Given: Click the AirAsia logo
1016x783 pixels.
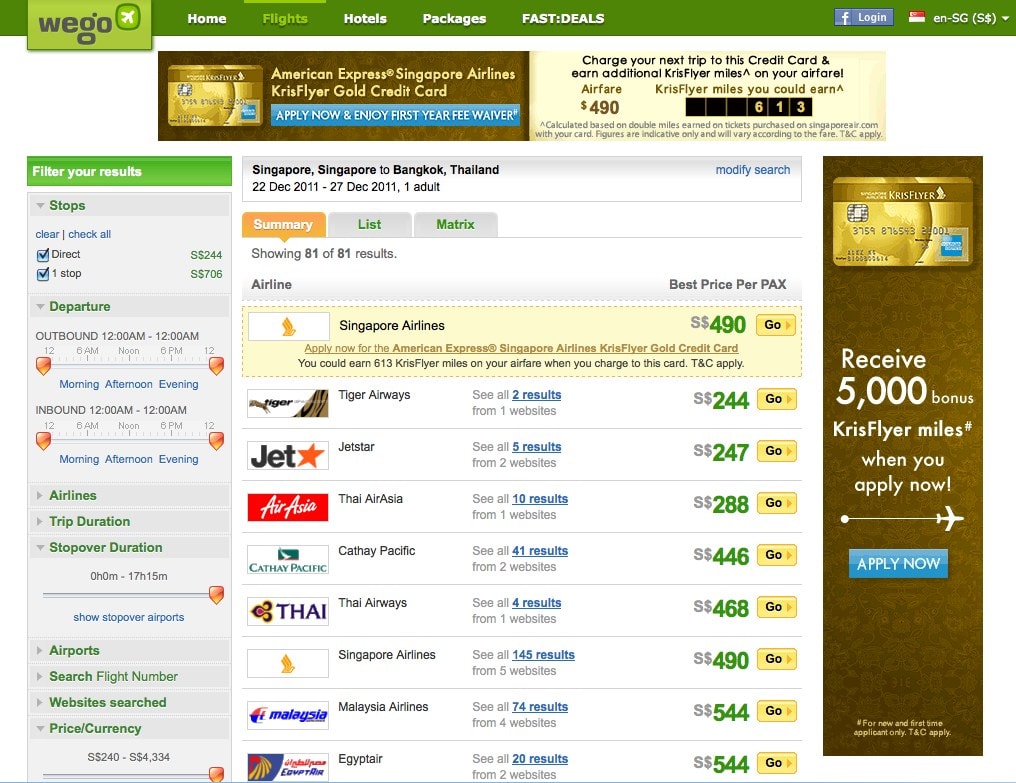Looking at the screenshot, I should pyautogui.click(x=288, y=508).
